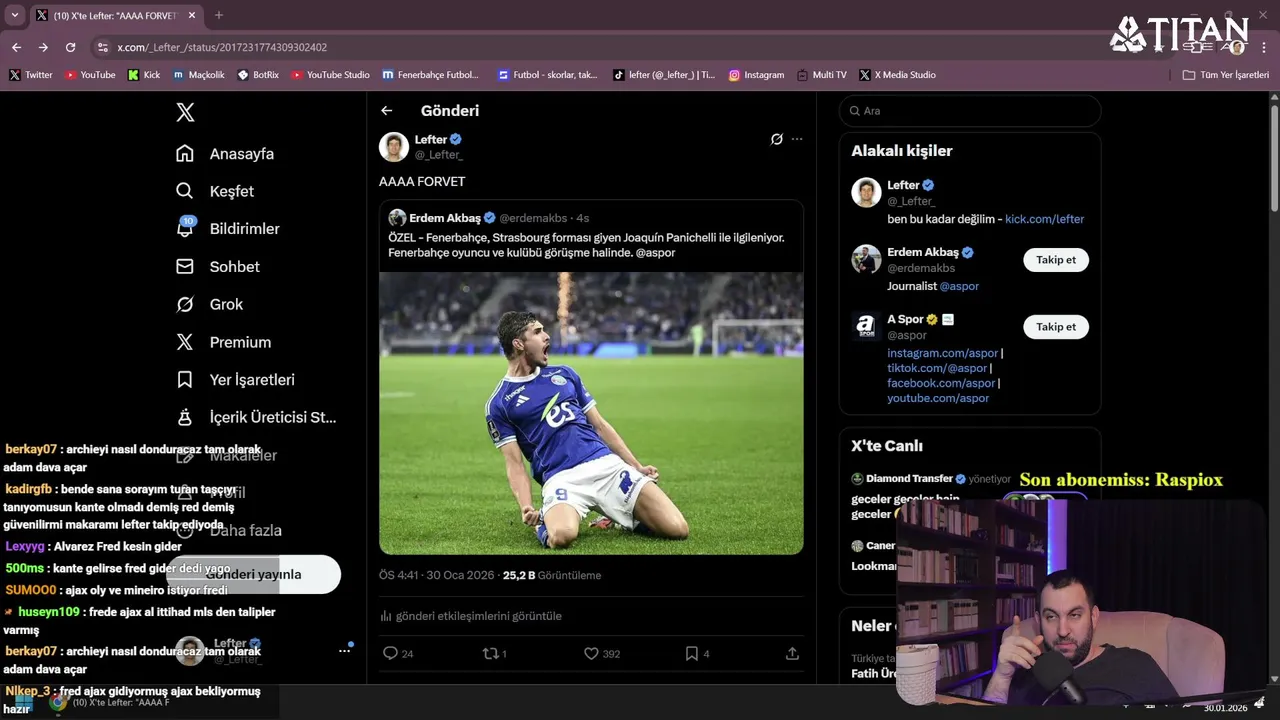Open Tüm Yer İşaretleri folder
Screen dimensions: 1280x720
tap(1226, 75)
